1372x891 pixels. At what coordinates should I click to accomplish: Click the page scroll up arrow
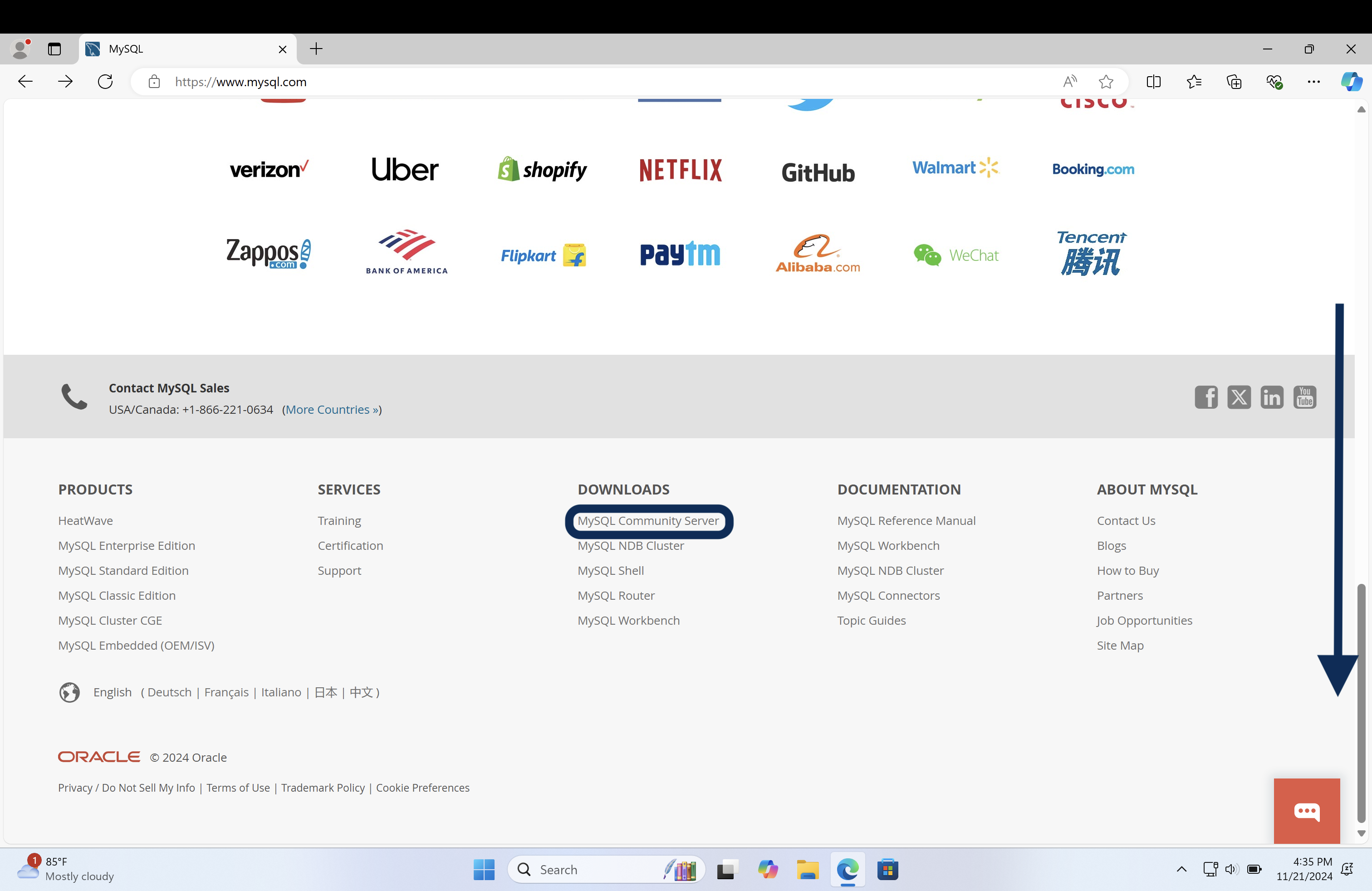click(x=1361, y=109)
